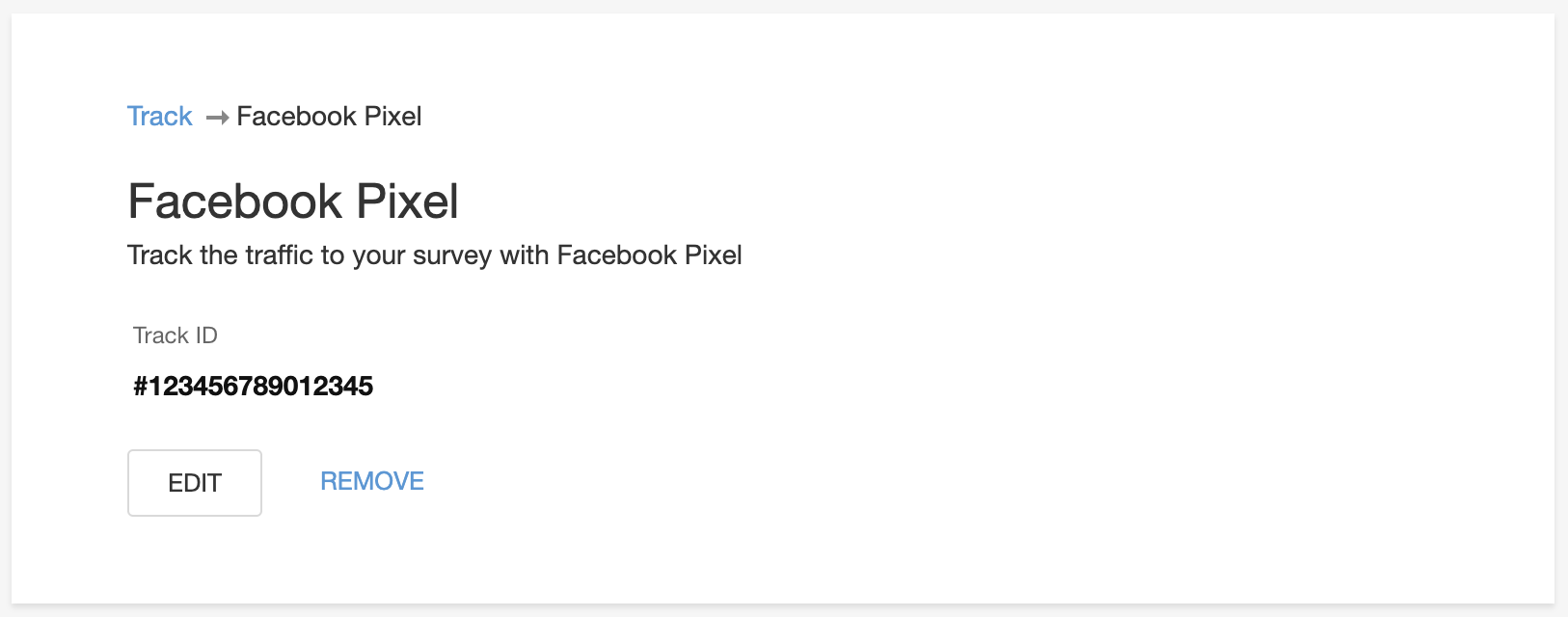
Task: Delete the configured pixel via REMOVE
Action: (x=372, y=481)
